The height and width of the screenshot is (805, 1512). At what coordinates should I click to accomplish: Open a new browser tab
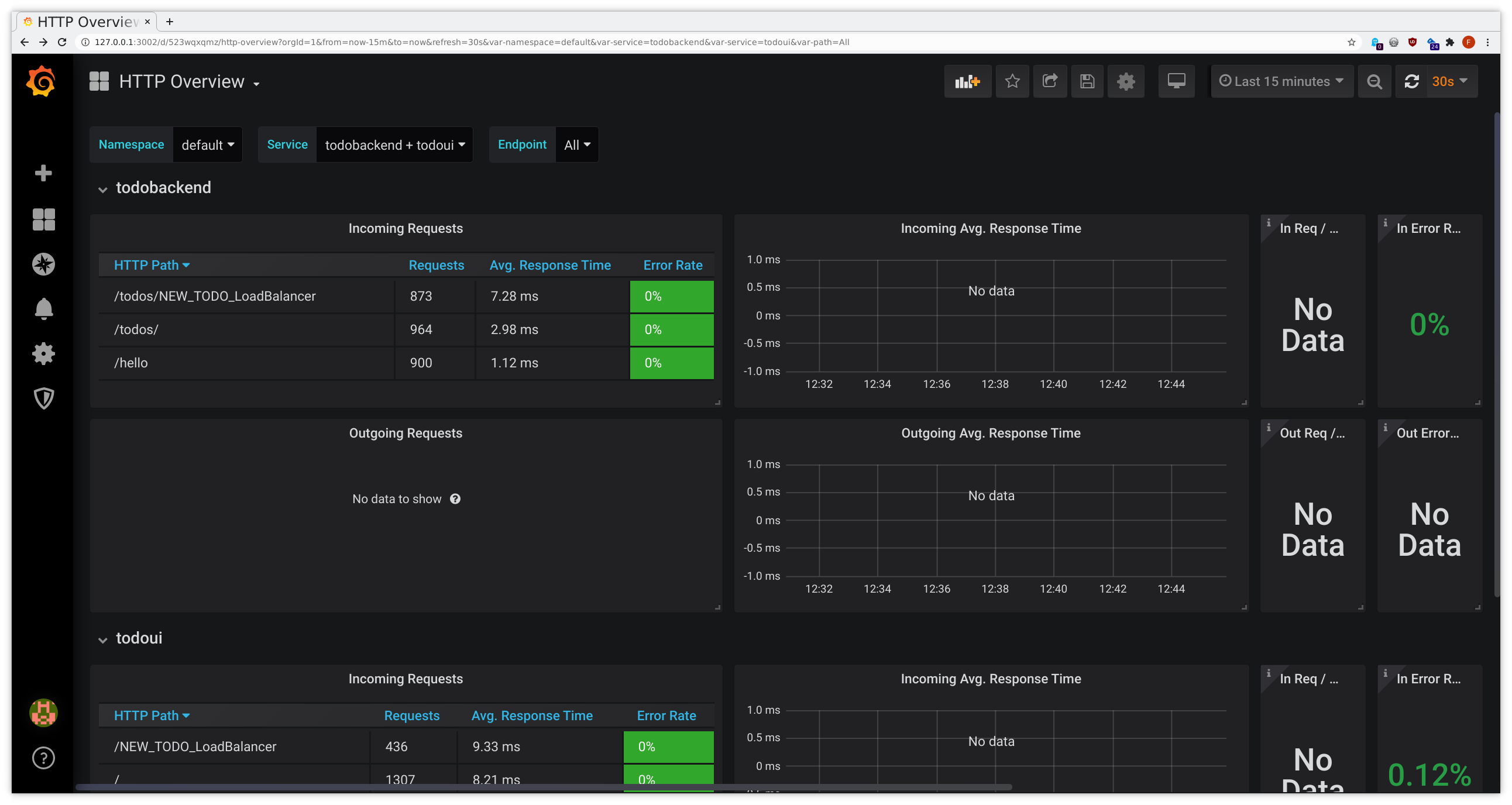170,22
